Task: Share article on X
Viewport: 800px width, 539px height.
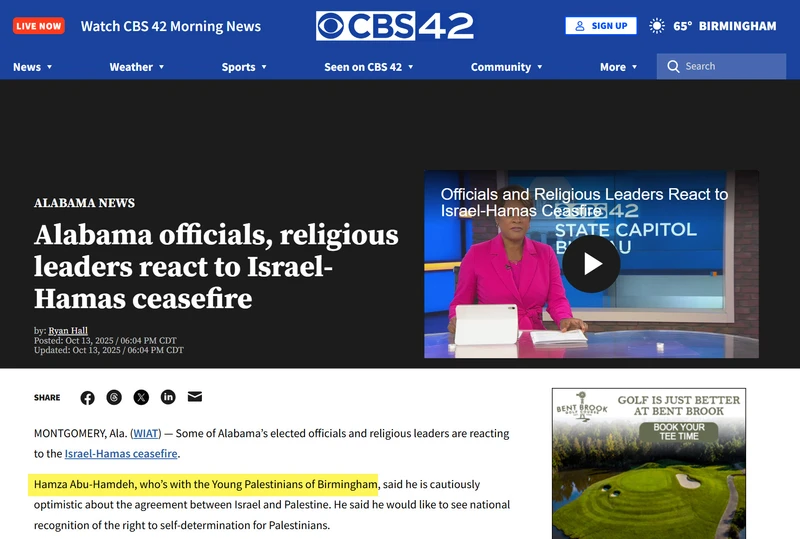Action: pos(141,397)
